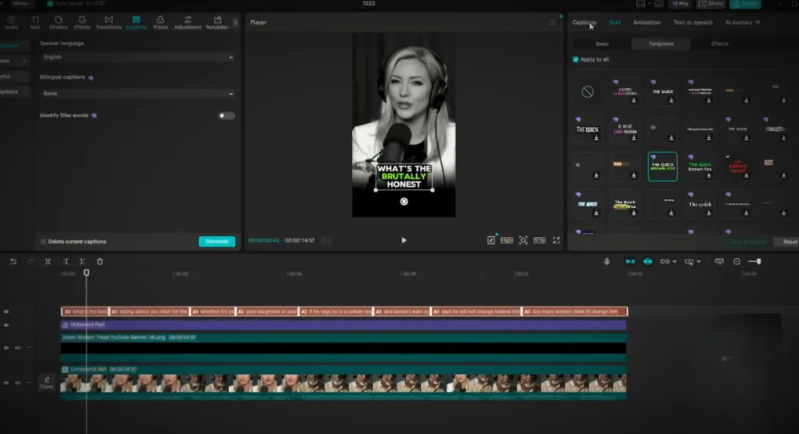
Task: Expand the Bilingual captions dropdown
Action: (x=137, y=94)
